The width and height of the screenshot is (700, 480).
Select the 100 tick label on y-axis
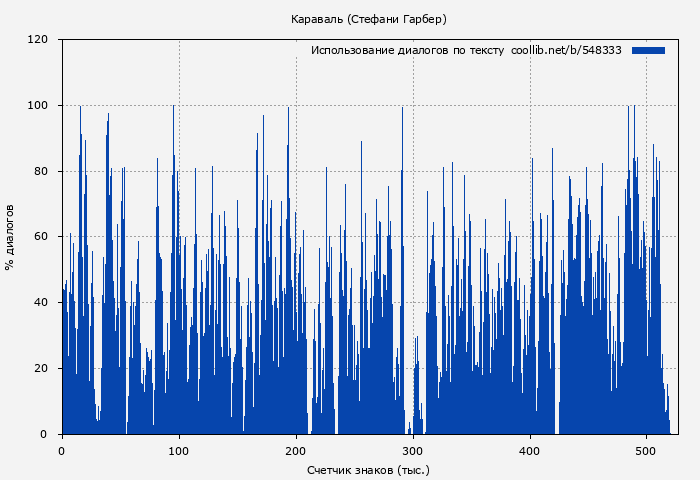38,106
